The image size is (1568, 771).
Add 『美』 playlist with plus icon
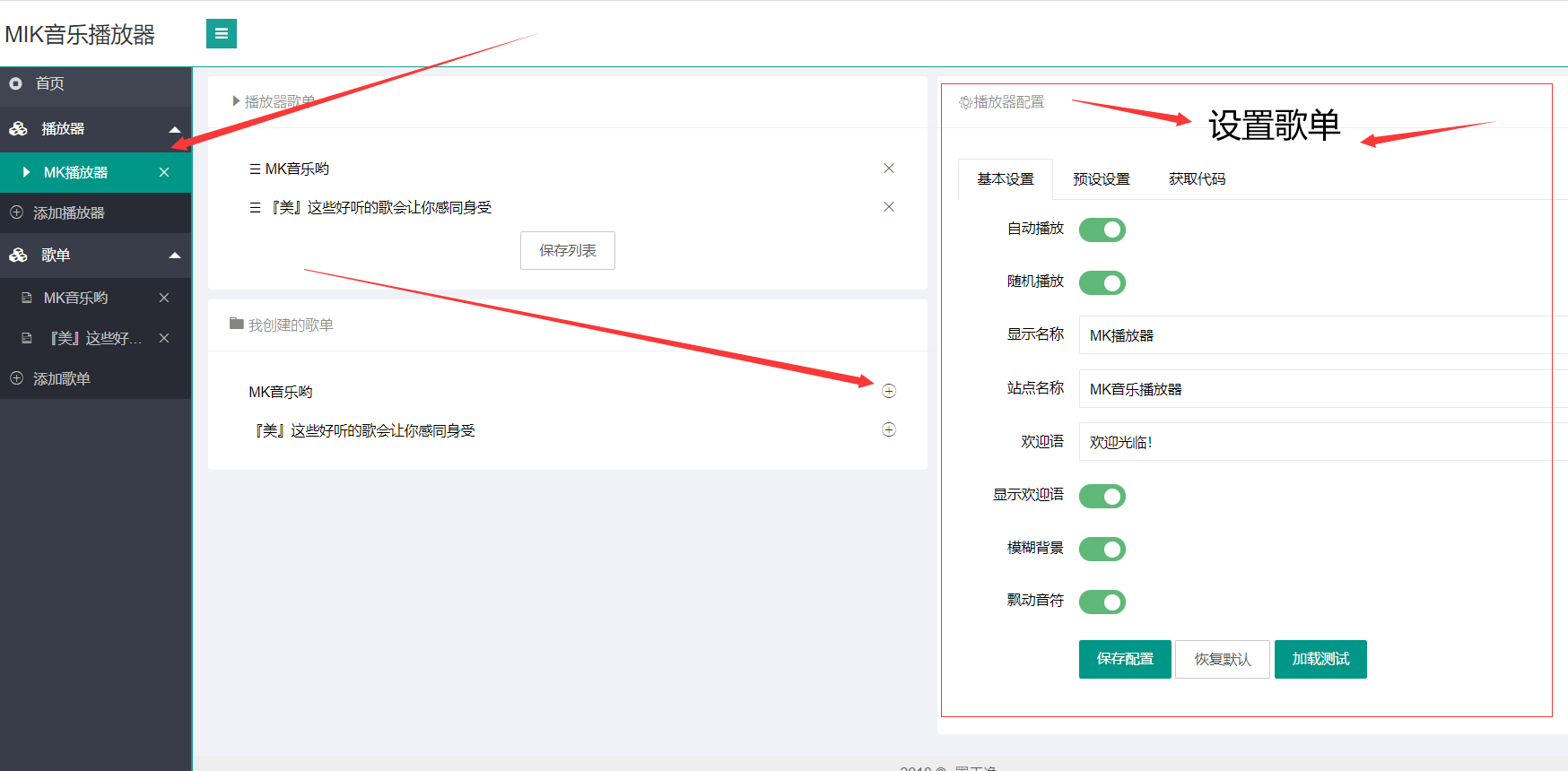(888, 429)
